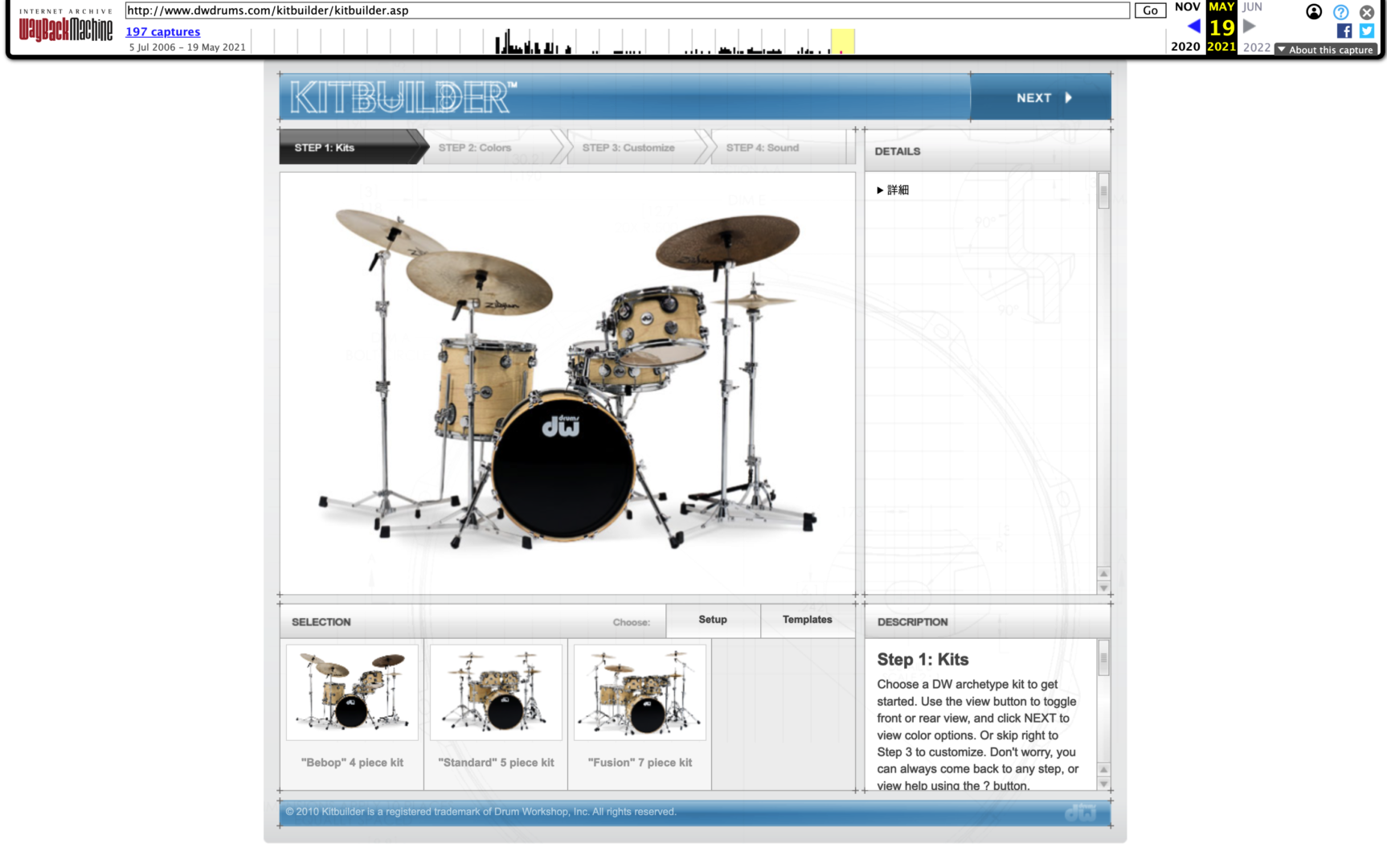Click the "Standard" 5 piece kit label
Image resolution: width=1387 pixels, height=868 pixels.
pos(496,763)
